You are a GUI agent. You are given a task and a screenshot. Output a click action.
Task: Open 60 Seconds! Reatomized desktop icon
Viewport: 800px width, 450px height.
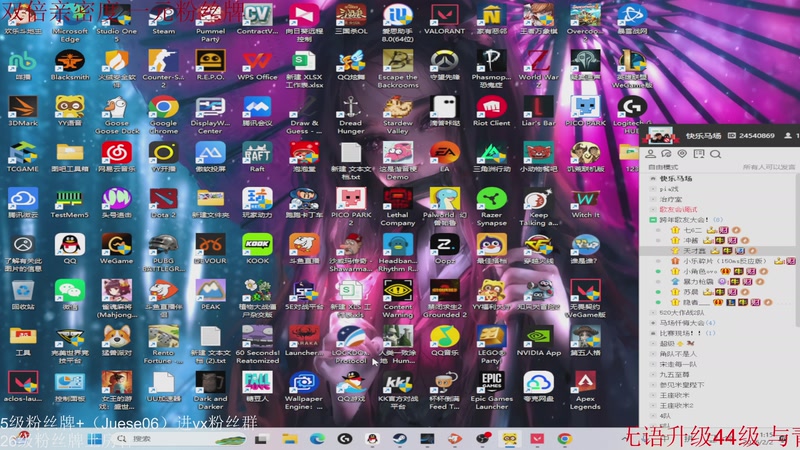click(x=257, y=345)
